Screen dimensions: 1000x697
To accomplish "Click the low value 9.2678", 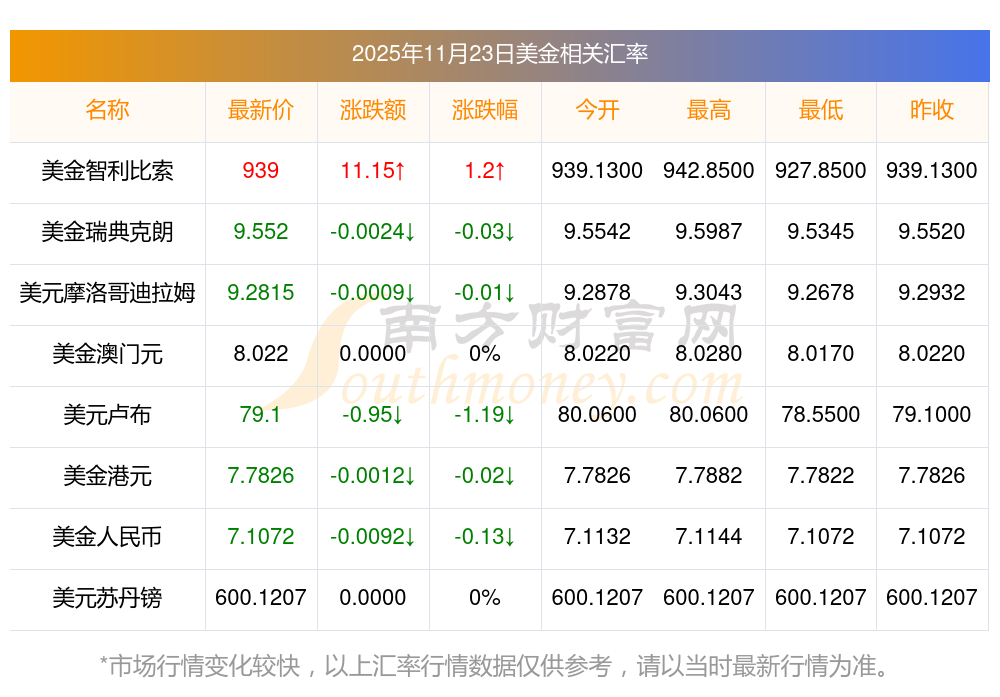I will pyautogui.click(x=821, y=293).
